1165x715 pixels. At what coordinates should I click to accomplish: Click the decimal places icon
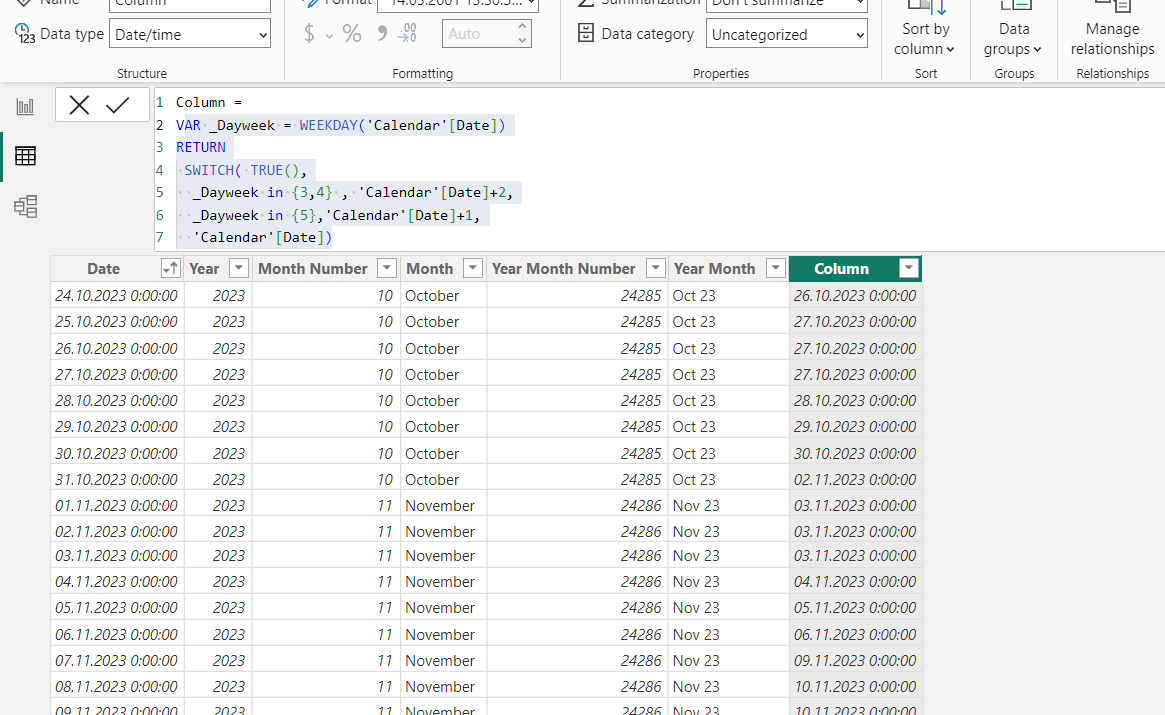tap(407, 33)
